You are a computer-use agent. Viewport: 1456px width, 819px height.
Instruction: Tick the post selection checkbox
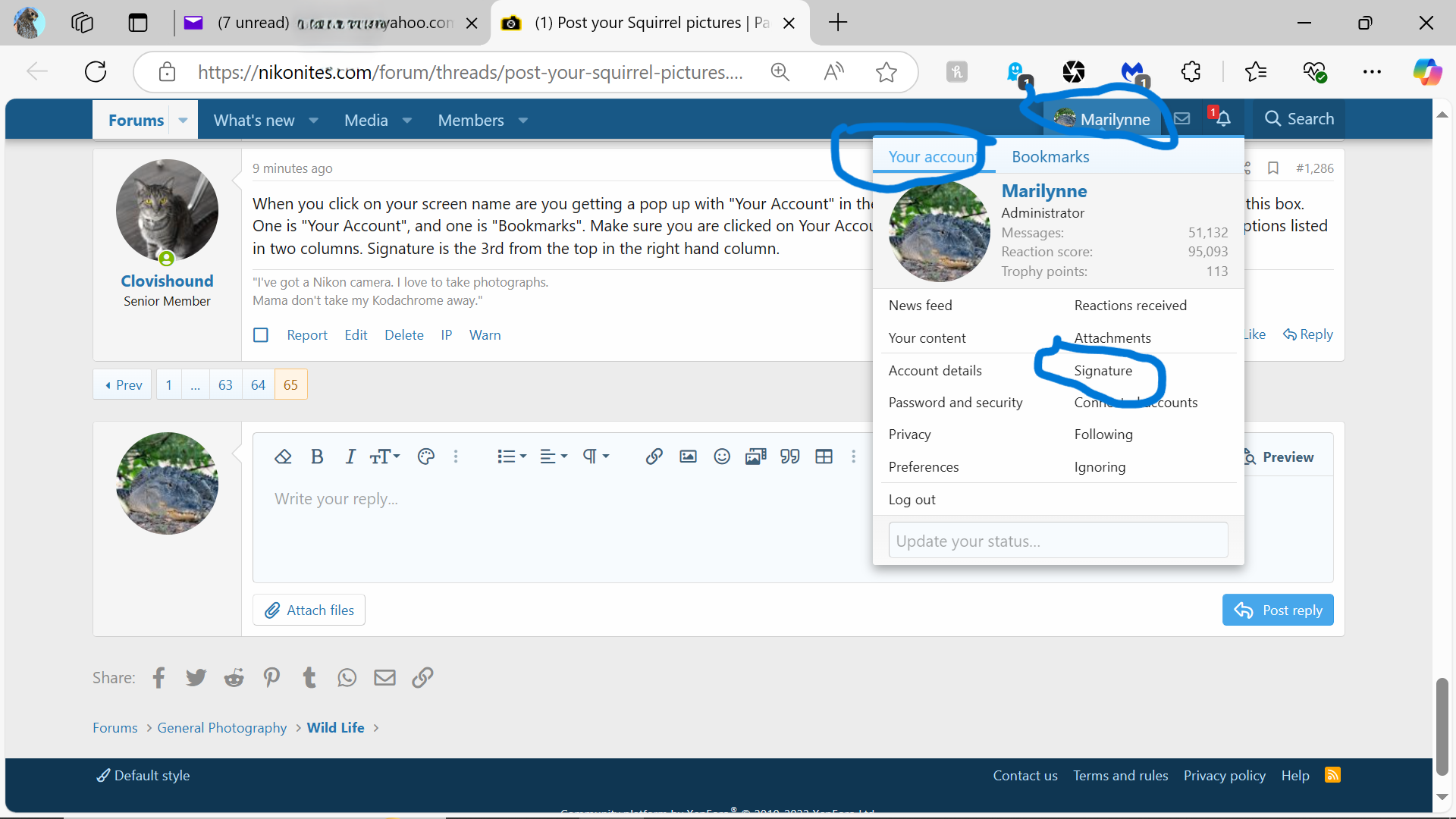pos(261,335)
